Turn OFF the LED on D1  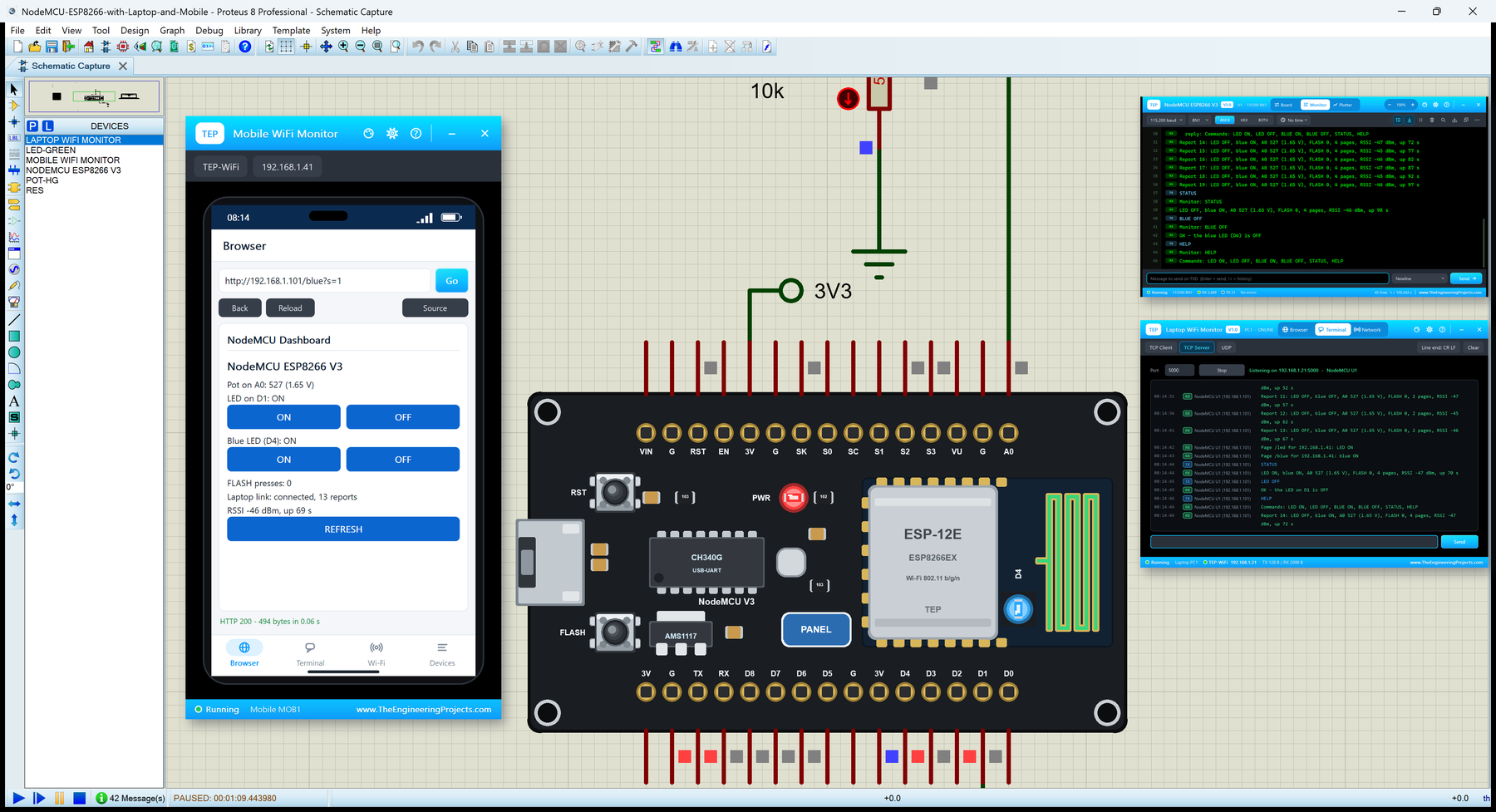pos(403,417)
